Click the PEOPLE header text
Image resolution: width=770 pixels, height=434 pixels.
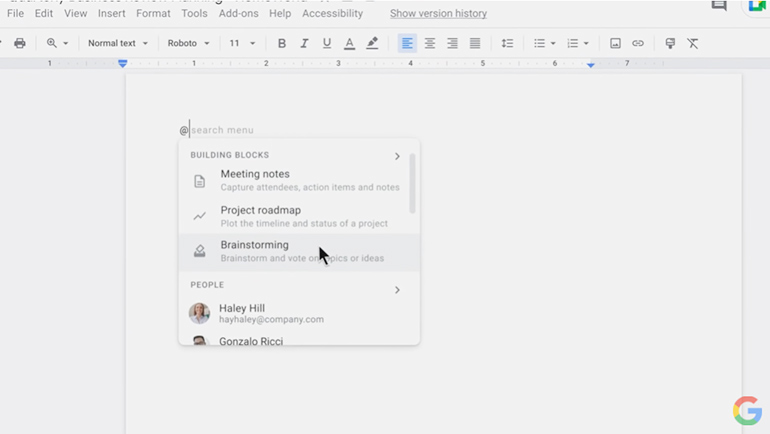click(207, 285)
